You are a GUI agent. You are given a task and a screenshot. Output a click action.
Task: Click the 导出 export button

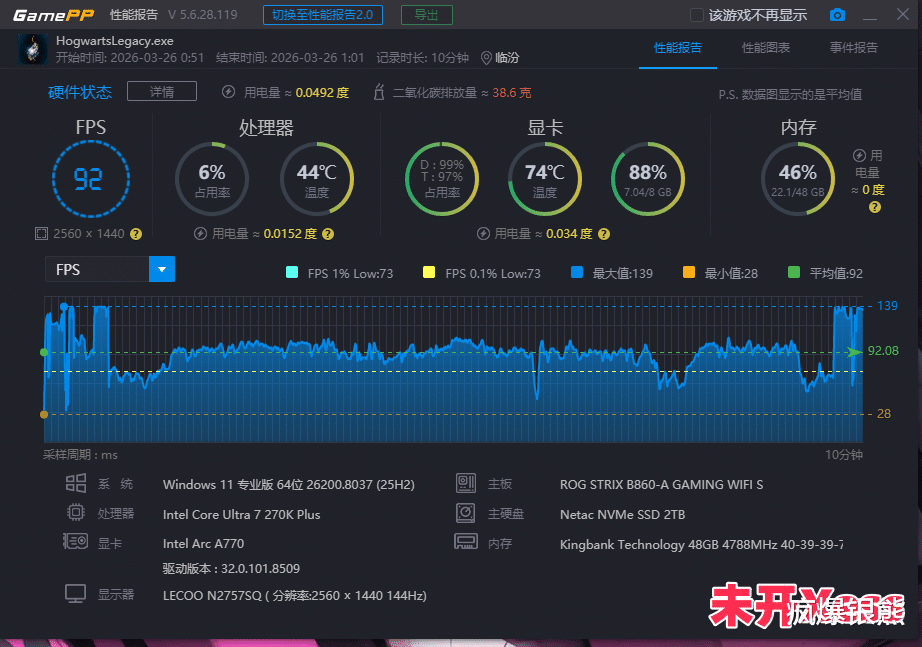pos(426,15)
